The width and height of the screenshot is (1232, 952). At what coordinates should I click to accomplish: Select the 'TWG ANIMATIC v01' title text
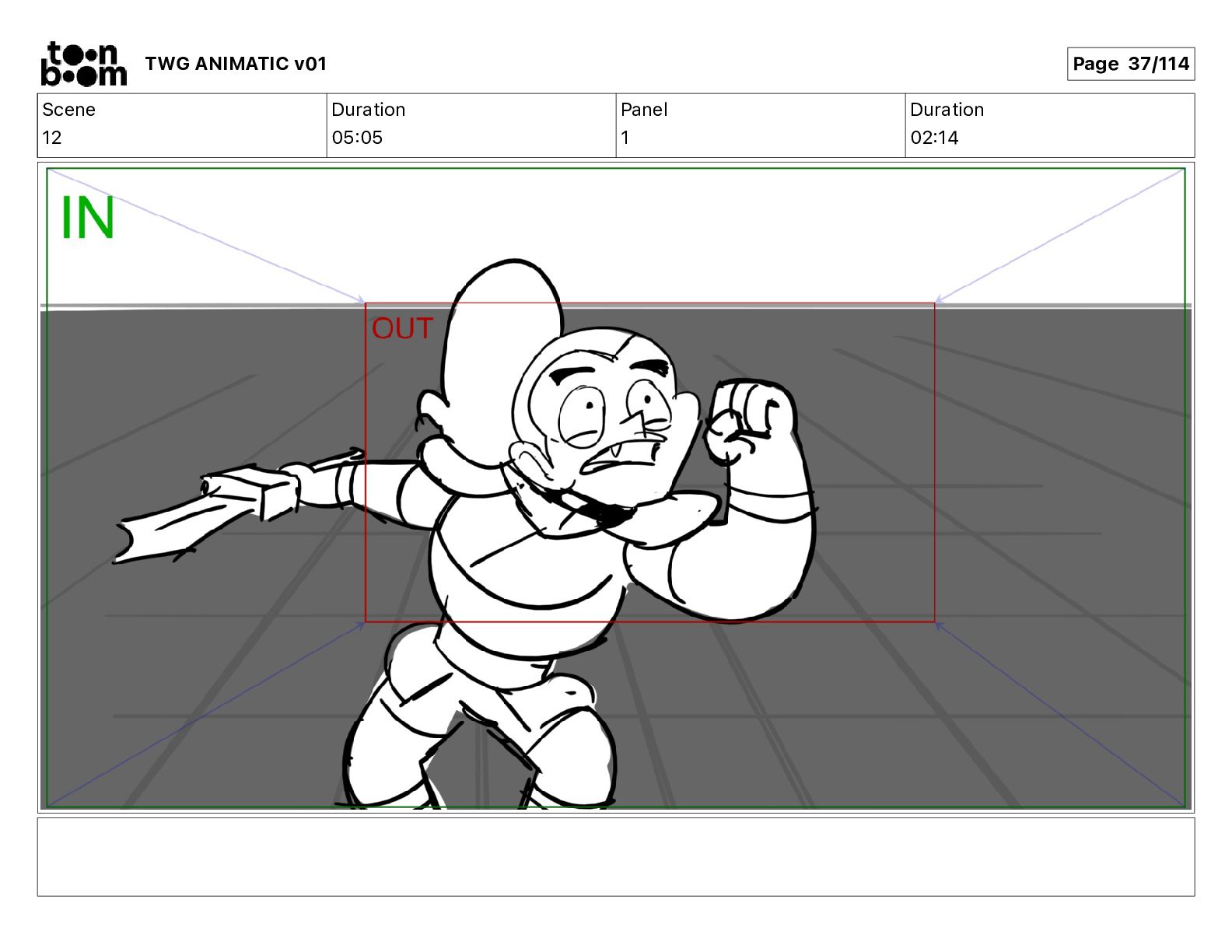tap(236, 64)
